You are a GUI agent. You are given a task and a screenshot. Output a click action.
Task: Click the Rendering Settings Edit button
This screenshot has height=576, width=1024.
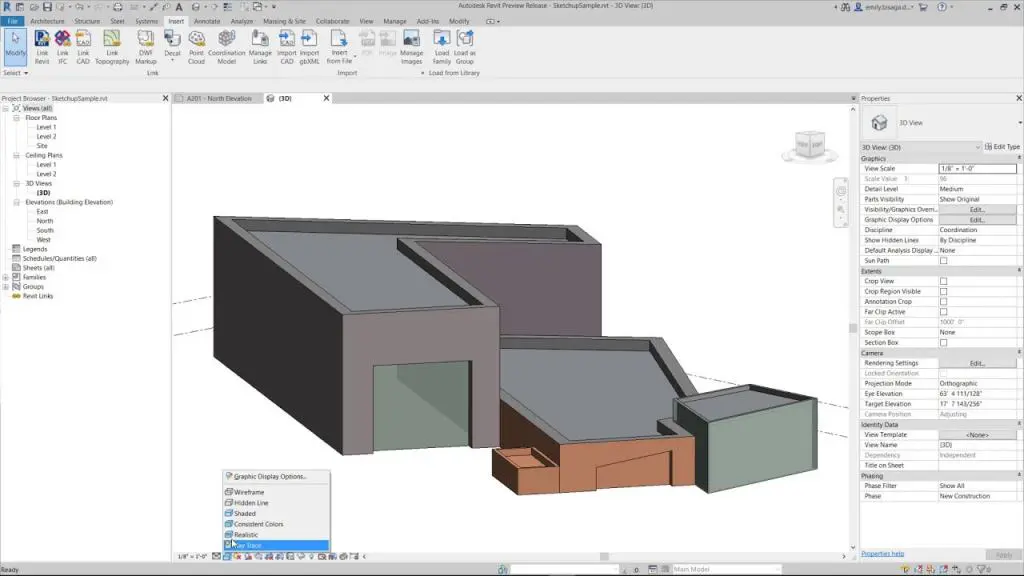pos(978,362)
